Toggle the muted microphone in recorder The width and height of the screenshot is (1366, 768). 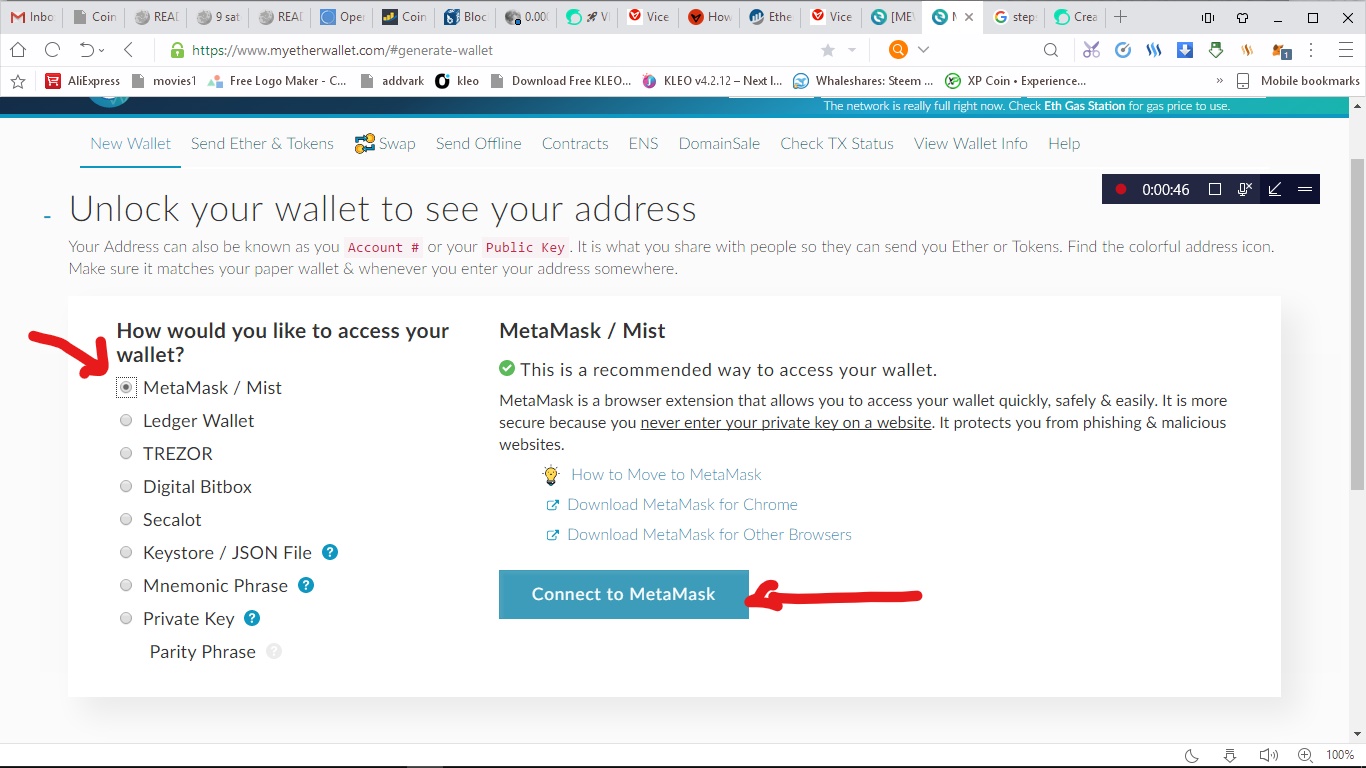click(1245, 189)
